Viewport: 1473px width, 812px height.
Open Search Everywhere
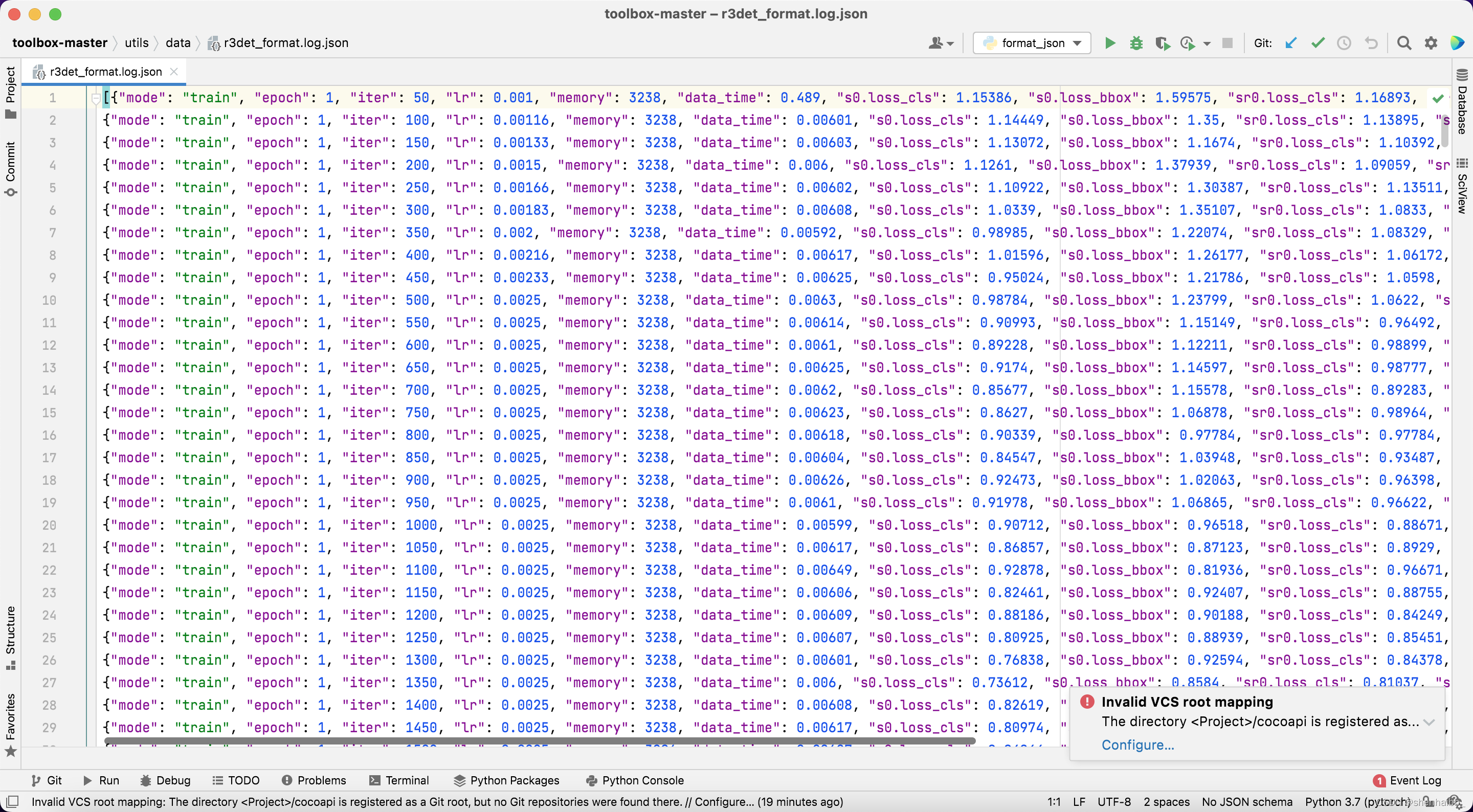[1404, 43]
